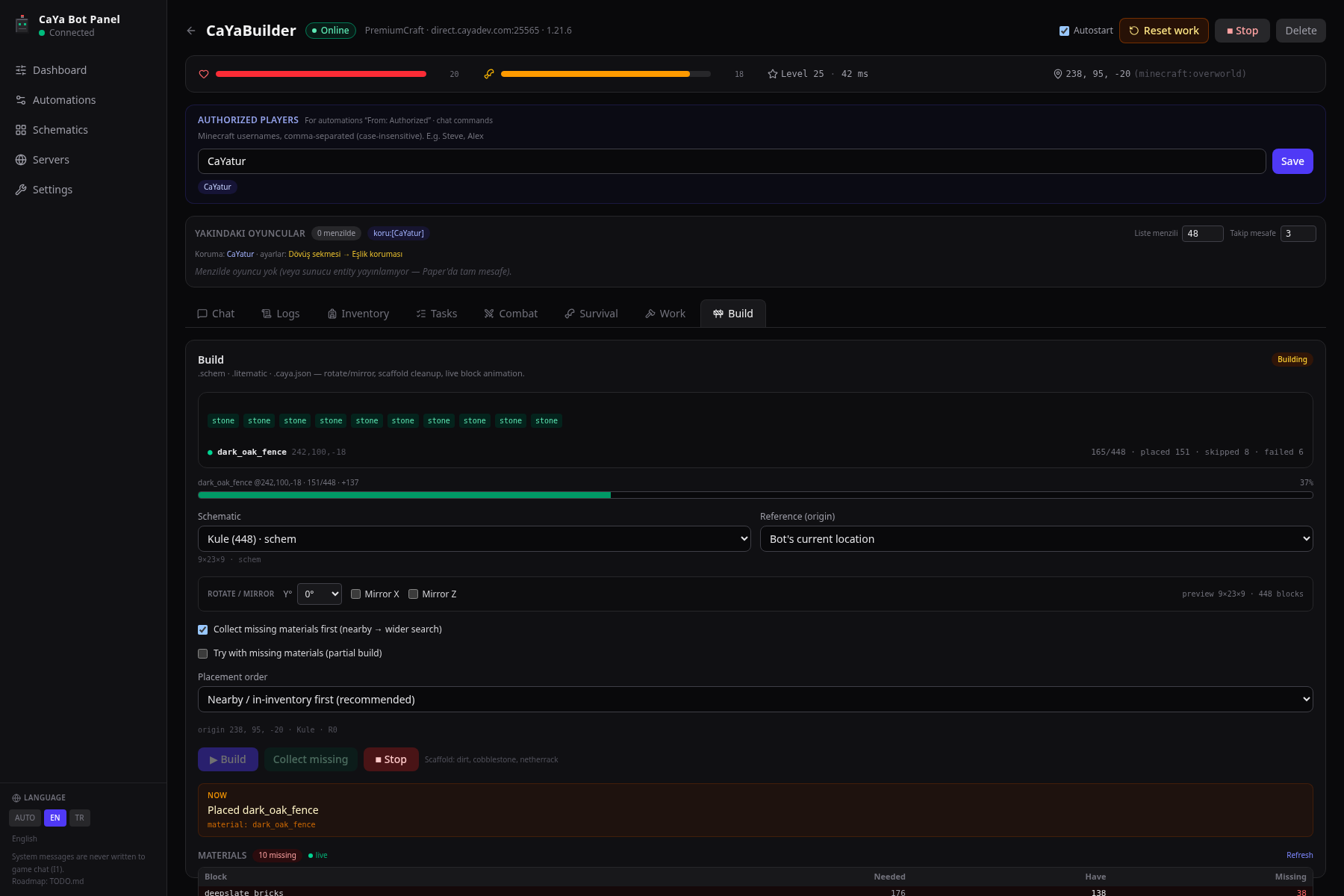
Task: Check Try with missing materials option
Action: [x=202, y=653]
